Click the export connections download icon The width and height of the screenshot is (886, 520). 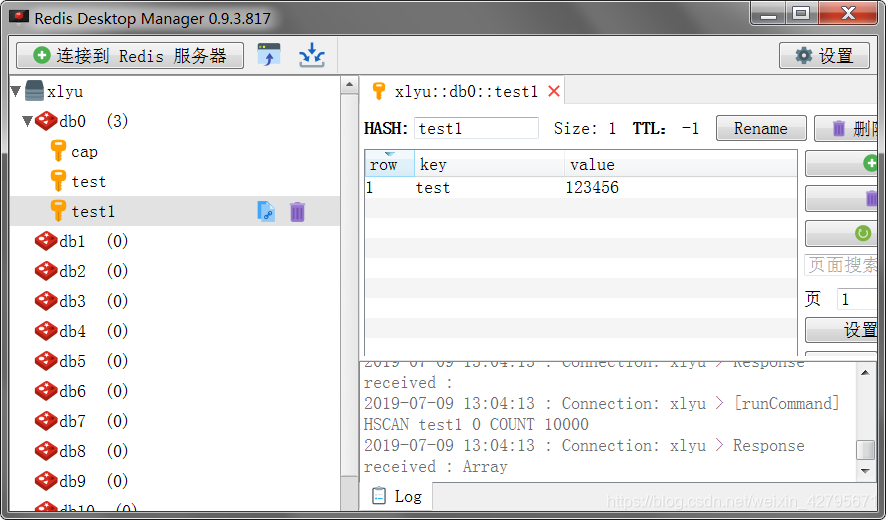[x=312, y=55]
